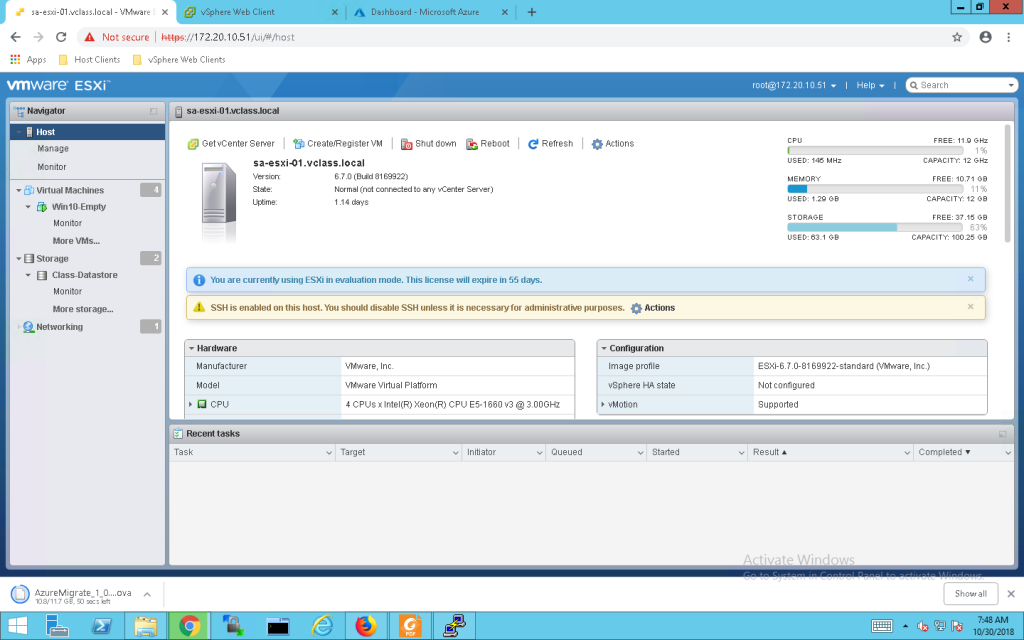
Task: Go back to the previous page
Action: (x=16, y=37)
